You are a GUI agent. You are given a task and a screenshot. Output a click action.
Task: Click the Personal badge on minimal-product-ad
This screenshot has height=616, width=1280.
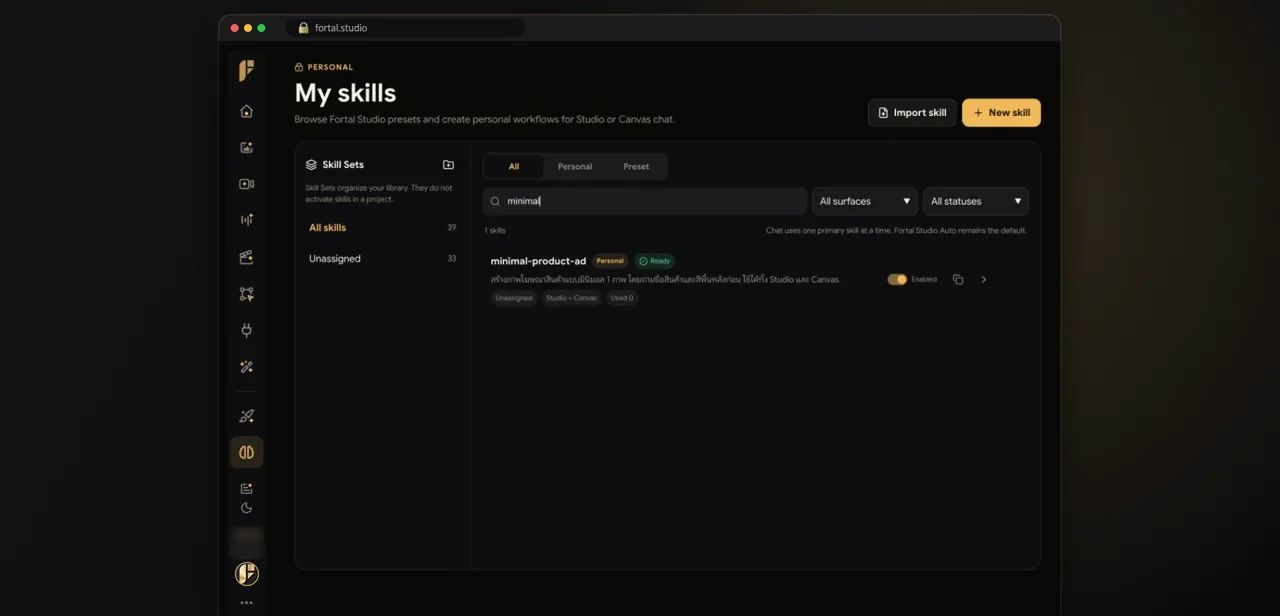[x=610, y=261]
